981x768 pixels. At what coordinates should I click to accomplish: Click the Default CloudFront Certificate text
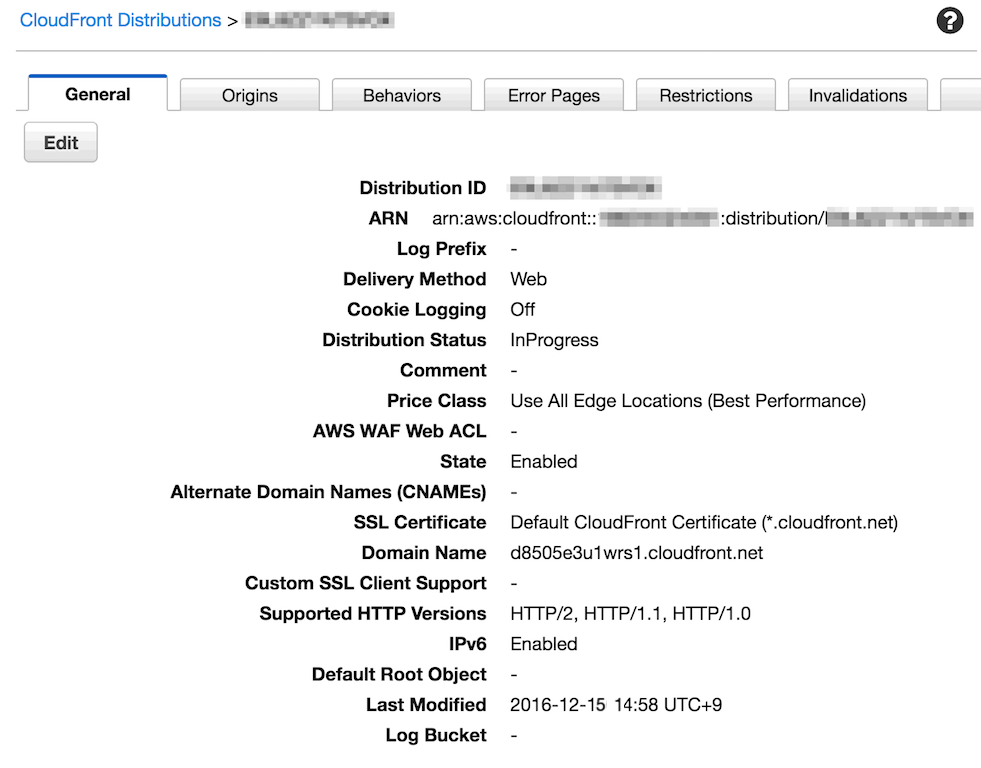(x=704, y=522)
